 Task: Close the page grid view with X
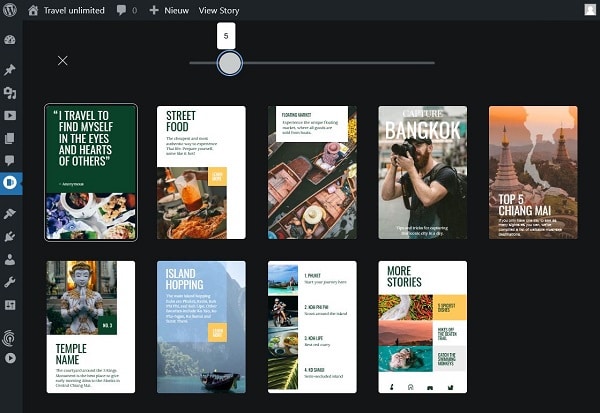pos(63,61)
